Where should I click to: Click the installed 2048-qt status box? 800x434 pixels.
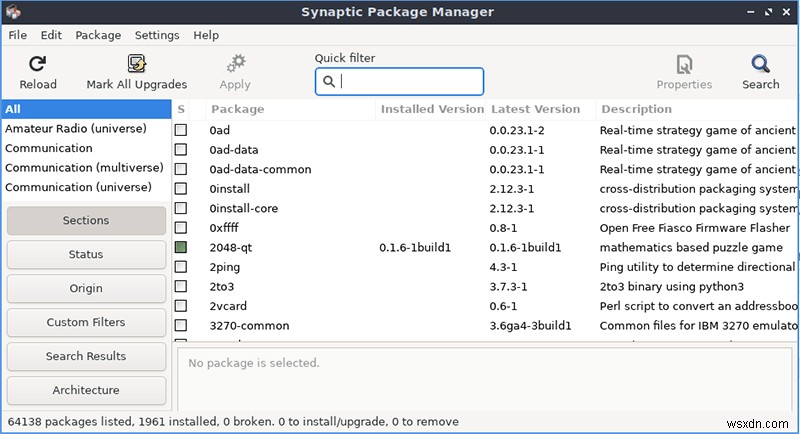(181, 247)
